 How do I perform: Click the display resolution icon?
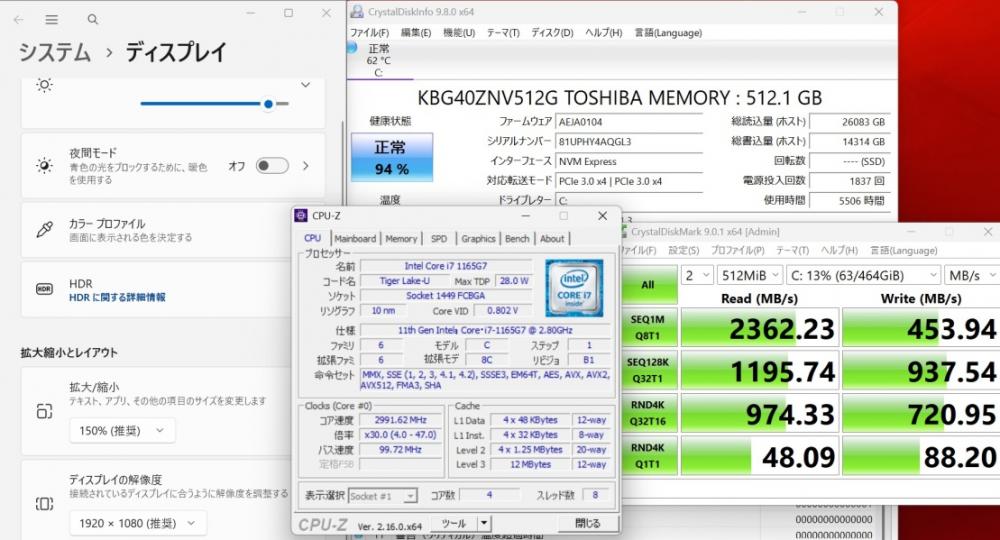coord(44,504)
